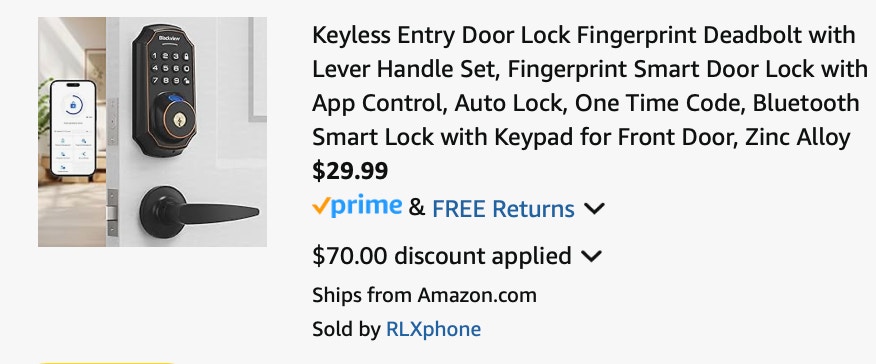
Task: Click the lock icon on phone screen
Action: point(73,105)
